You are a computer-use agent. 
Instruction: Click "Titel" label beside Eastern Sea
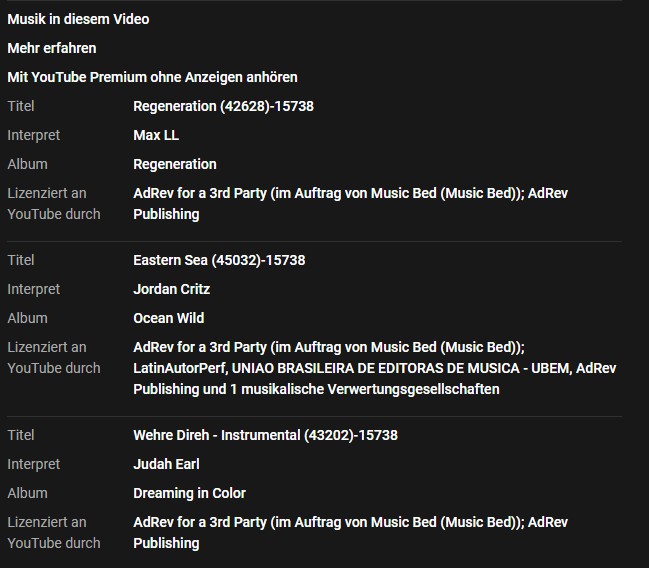point(21,260)
